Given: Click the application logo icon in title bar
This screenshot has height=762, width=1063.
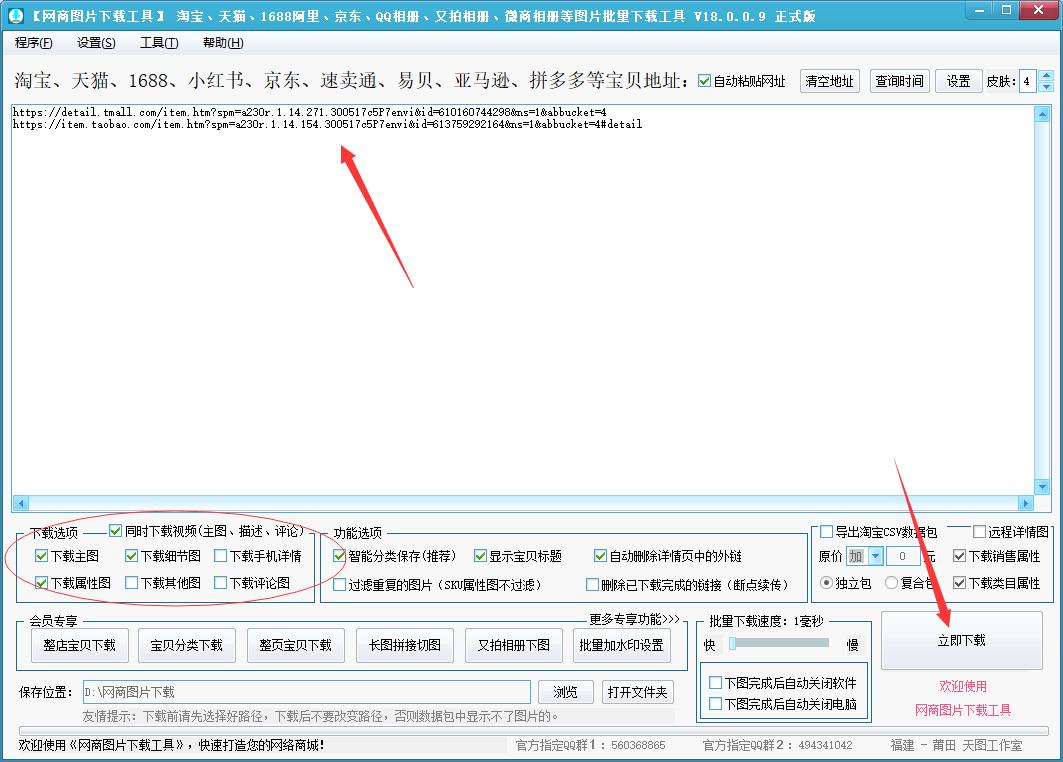Looking at the screenshot, I should (x=15, y=15).
